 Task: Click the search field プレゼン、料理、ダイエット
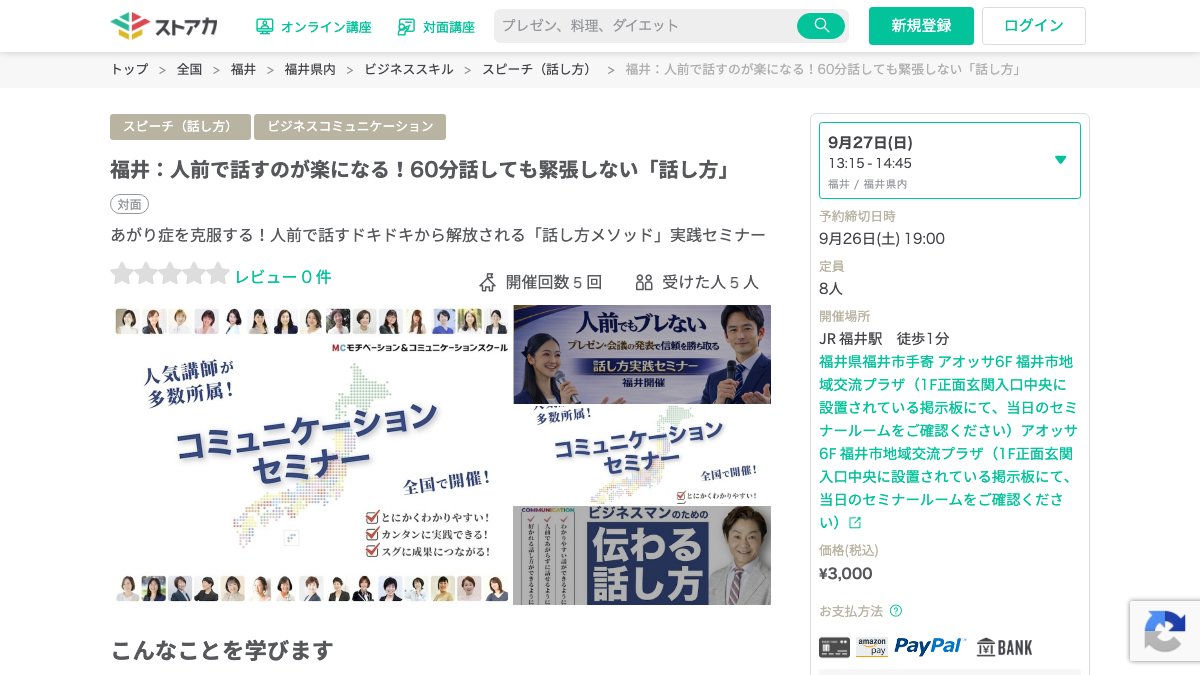[646, 26]
